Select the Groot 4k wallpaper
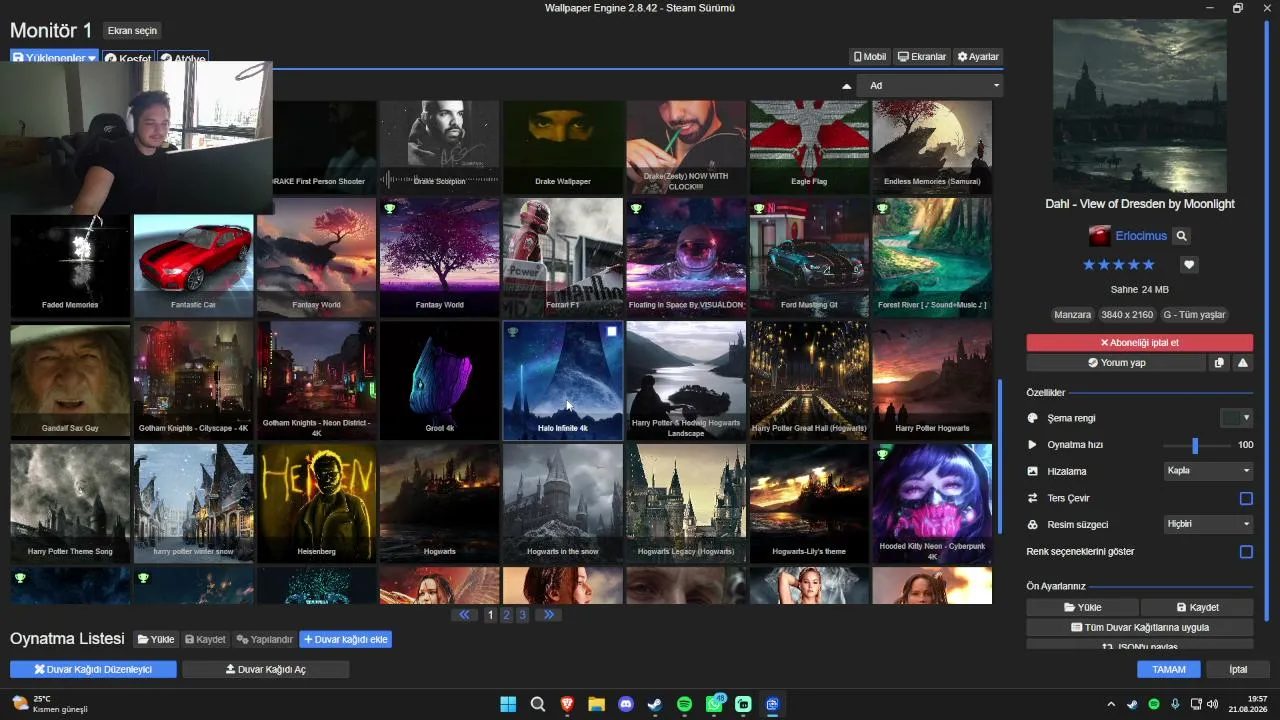Viewport: 1280px width, 720px height. 440,380
